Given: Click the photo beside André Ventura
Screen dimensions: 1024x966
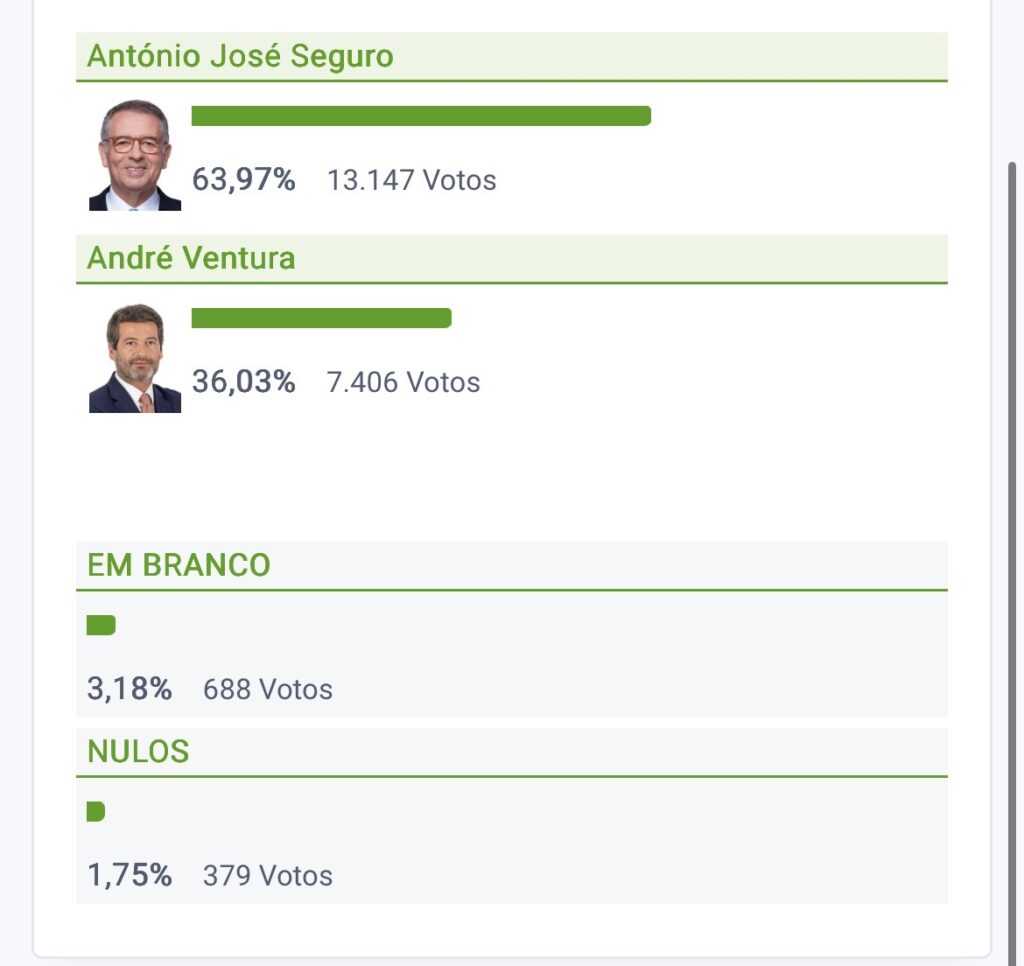Looking at the screenshot, I should pos(135,359).
